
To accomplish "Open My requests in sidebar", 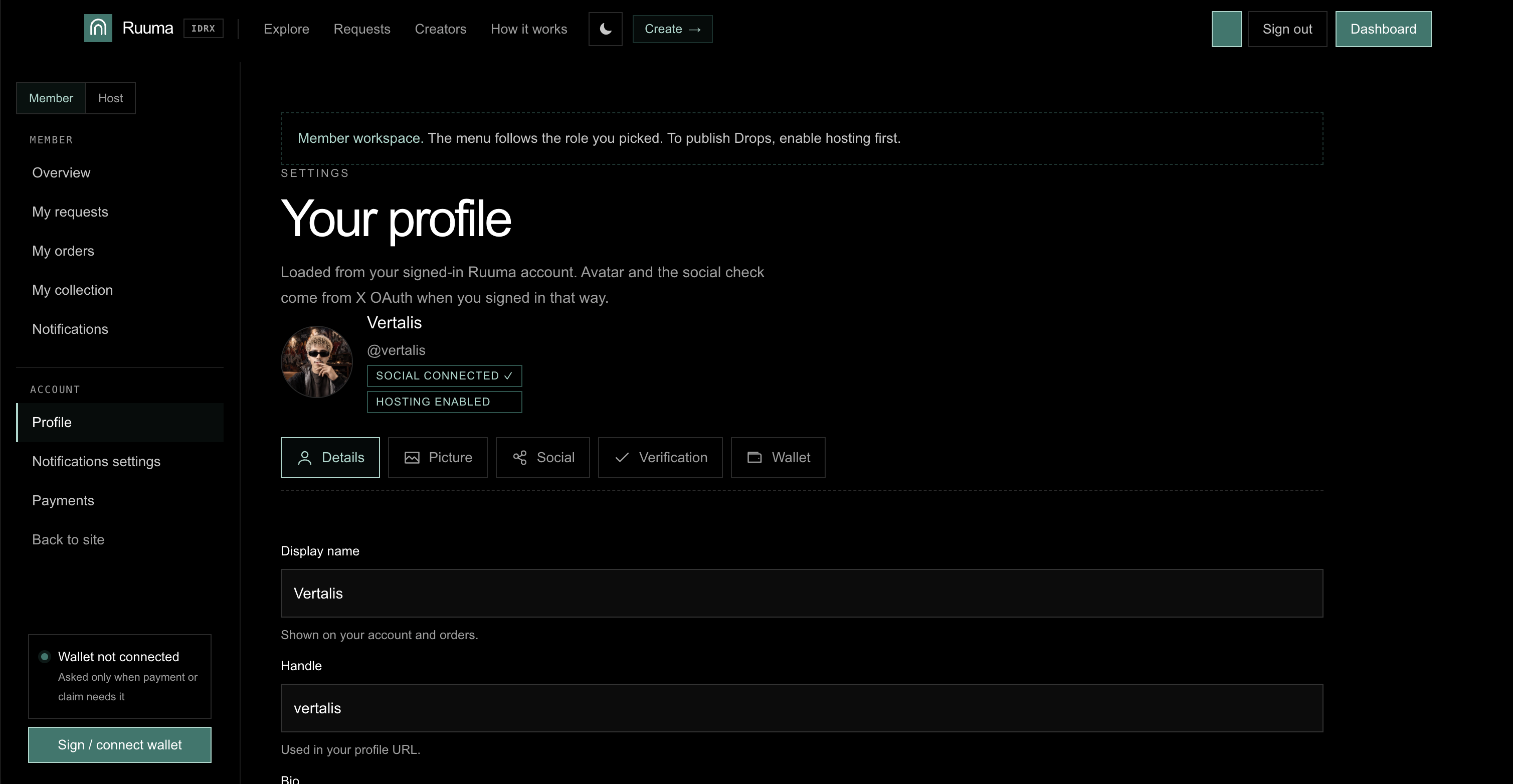I will 120,212.
